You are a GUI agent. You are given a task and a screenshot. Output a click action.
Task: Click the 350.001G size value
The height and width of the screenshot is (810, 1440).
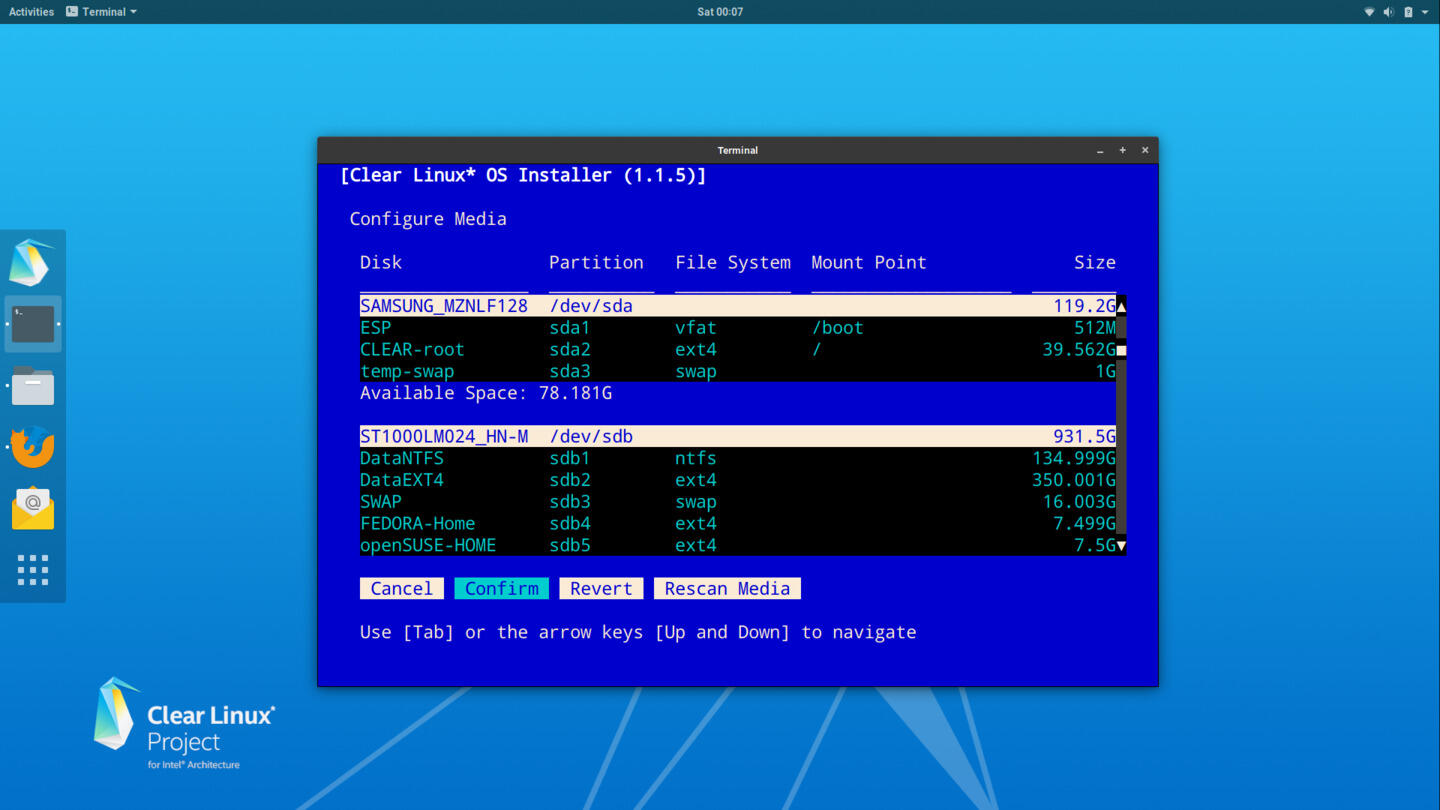point(1074,480)
